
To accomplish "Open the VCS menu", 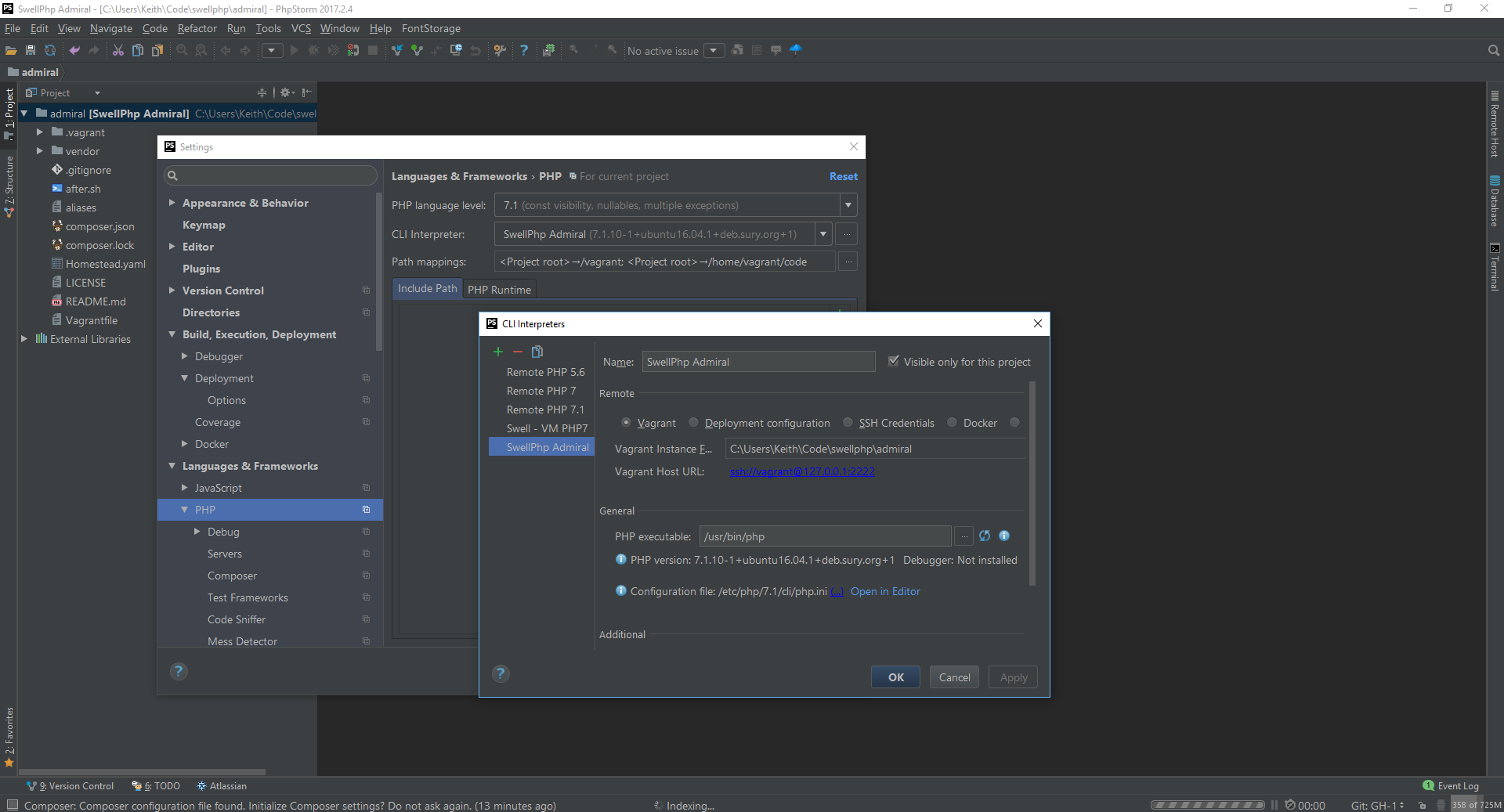I will click(x=301, y=28).
